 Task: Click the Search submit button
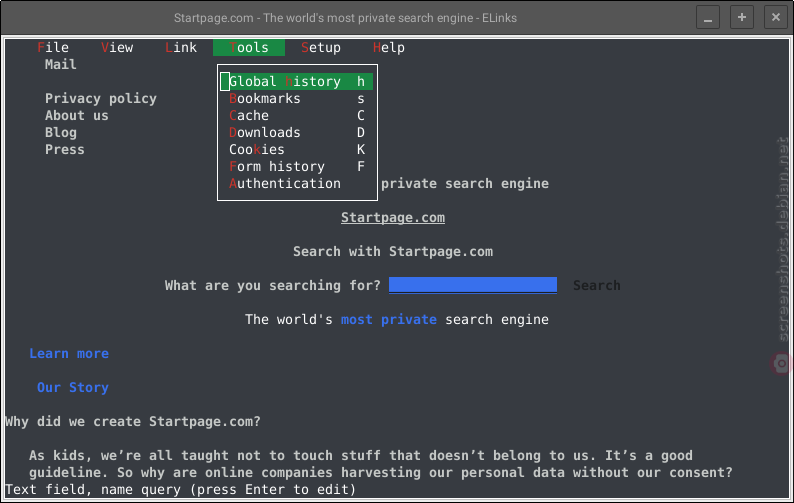point(597,286)
